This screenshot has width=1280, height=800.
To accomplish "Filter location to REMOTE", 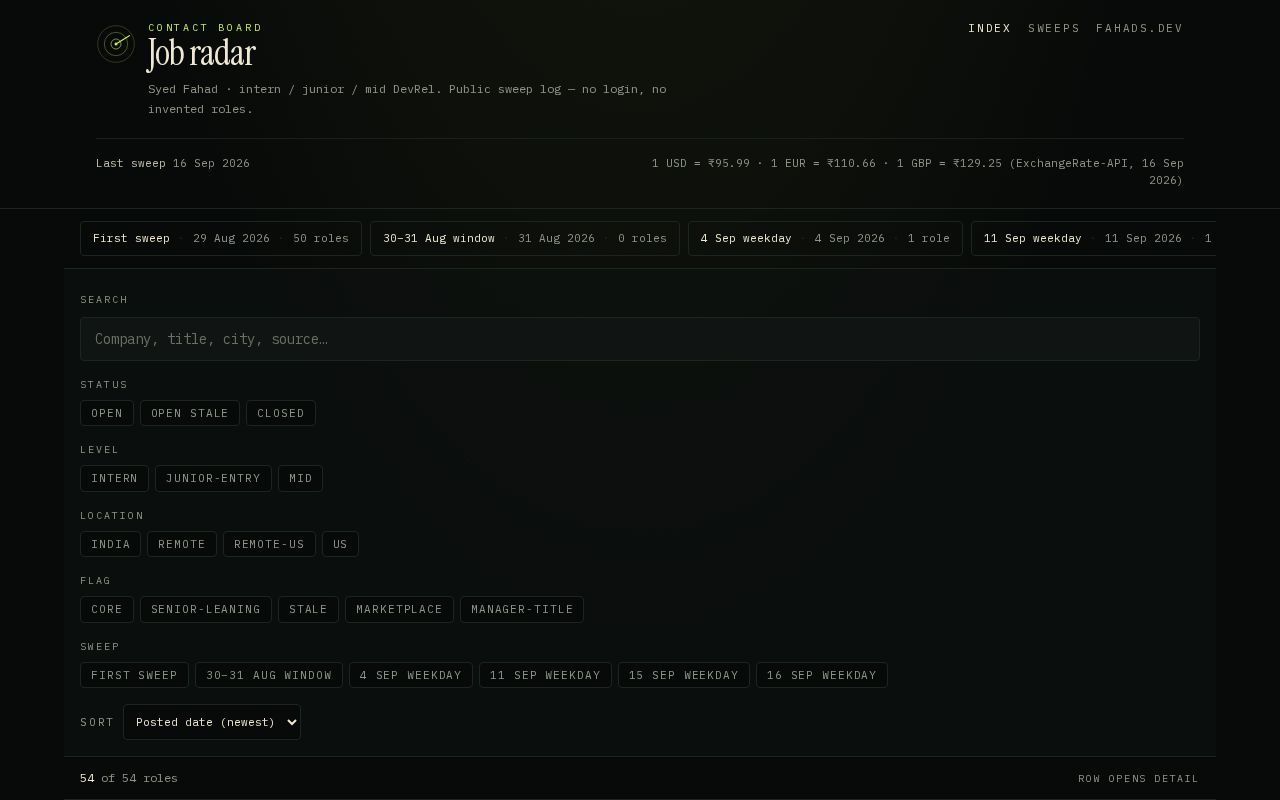I will 182,544.
